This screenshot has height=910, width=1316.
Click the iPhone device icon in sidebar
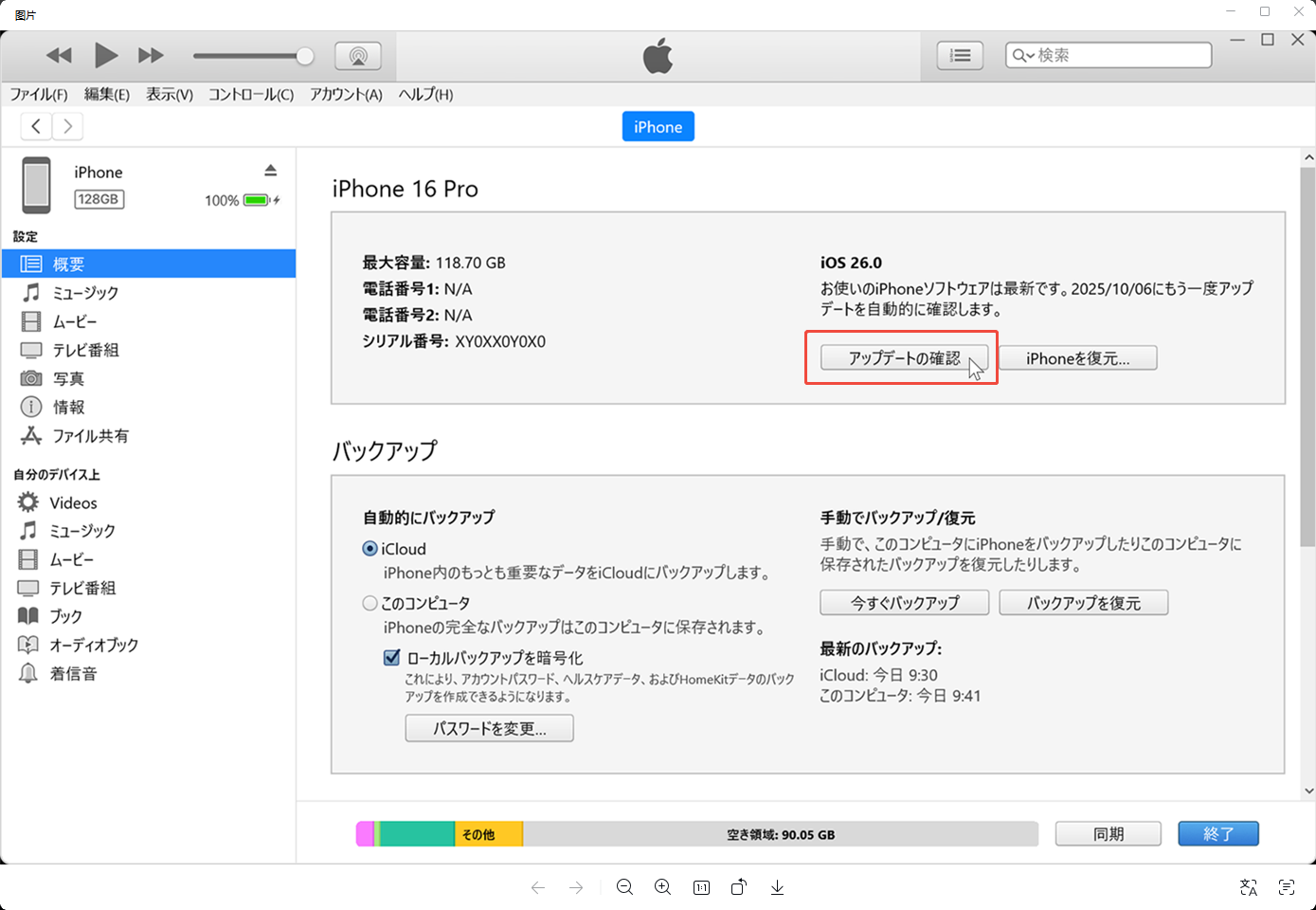click(x=37, y=185)
